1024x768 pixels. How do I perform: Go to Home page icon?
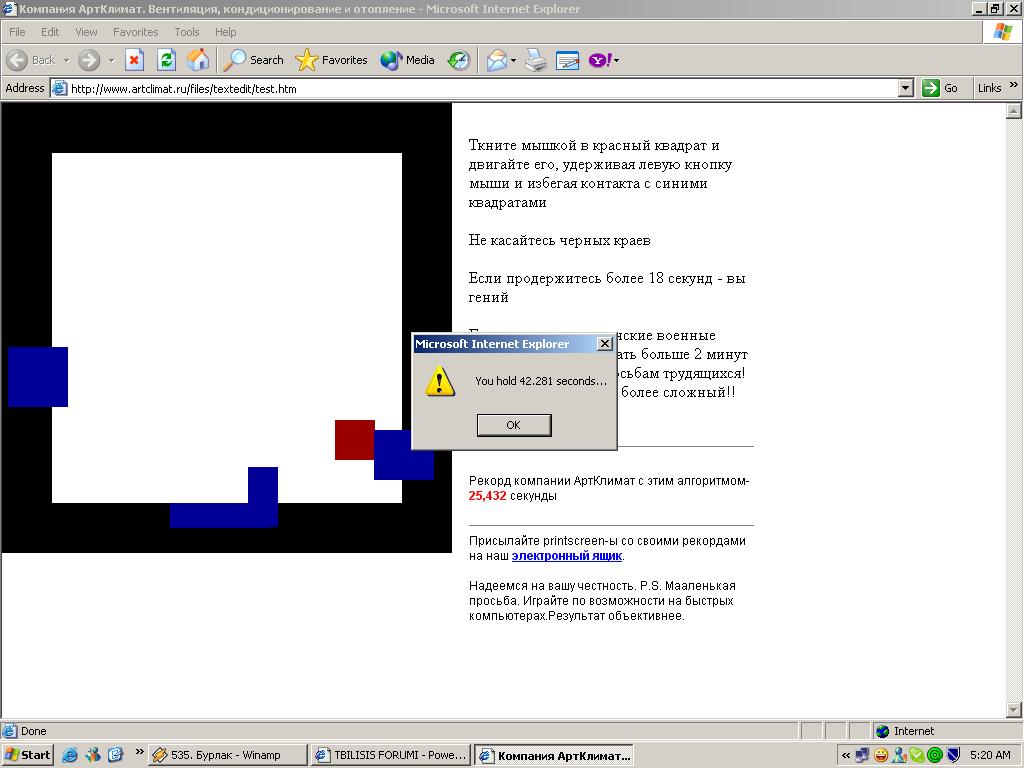coord(198,60)
